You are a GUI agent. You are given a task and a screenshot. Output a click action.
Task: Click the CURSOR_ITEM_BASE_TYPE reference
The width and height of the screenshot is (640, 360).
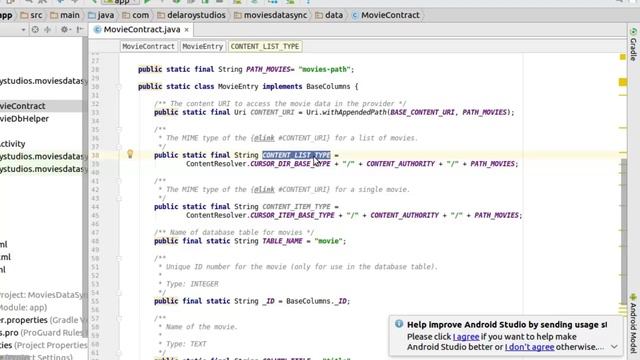pyautogui.click(x=292, y=215)
